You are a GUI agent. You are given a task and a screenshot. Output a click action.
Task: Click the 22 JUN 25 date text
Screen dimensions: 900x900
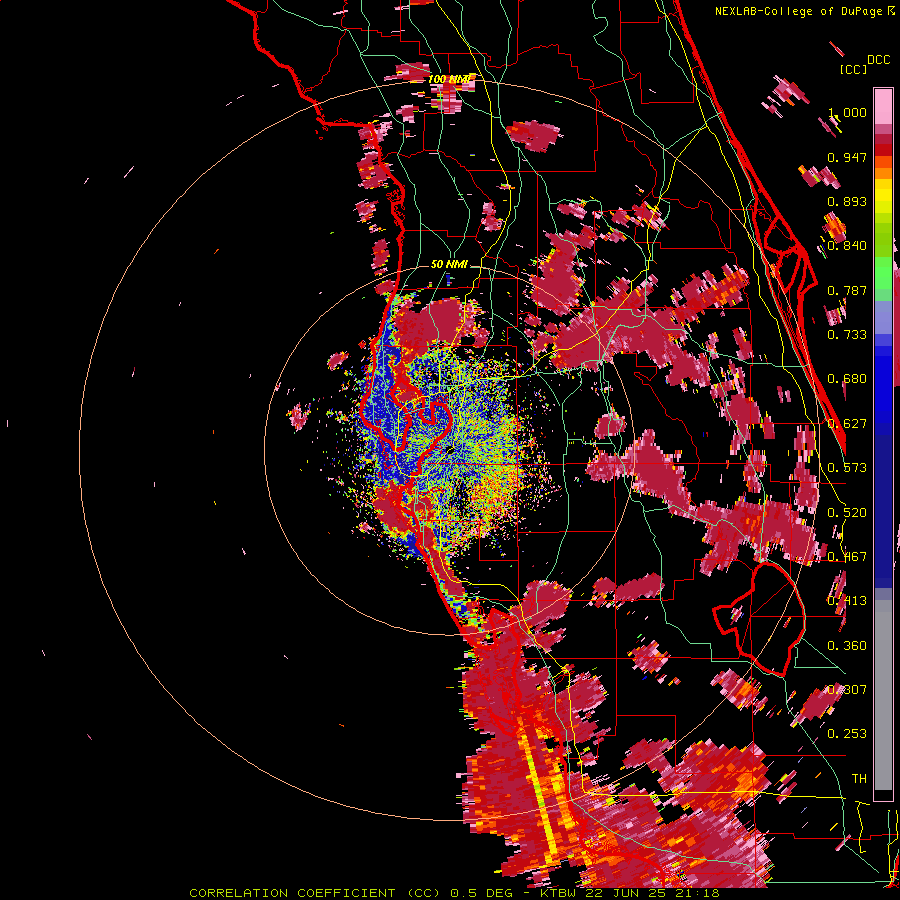tap(626, 893)
